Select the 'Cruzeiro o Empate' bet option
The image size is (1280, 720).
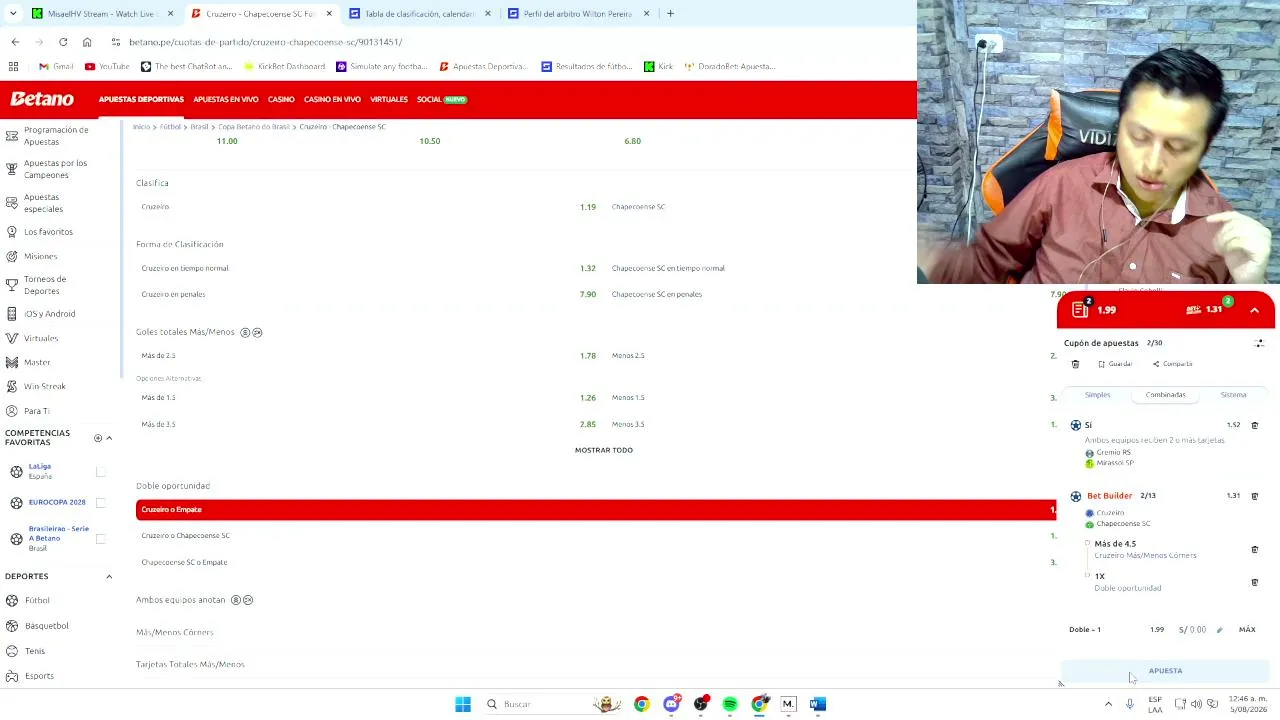tap(596, 510)
